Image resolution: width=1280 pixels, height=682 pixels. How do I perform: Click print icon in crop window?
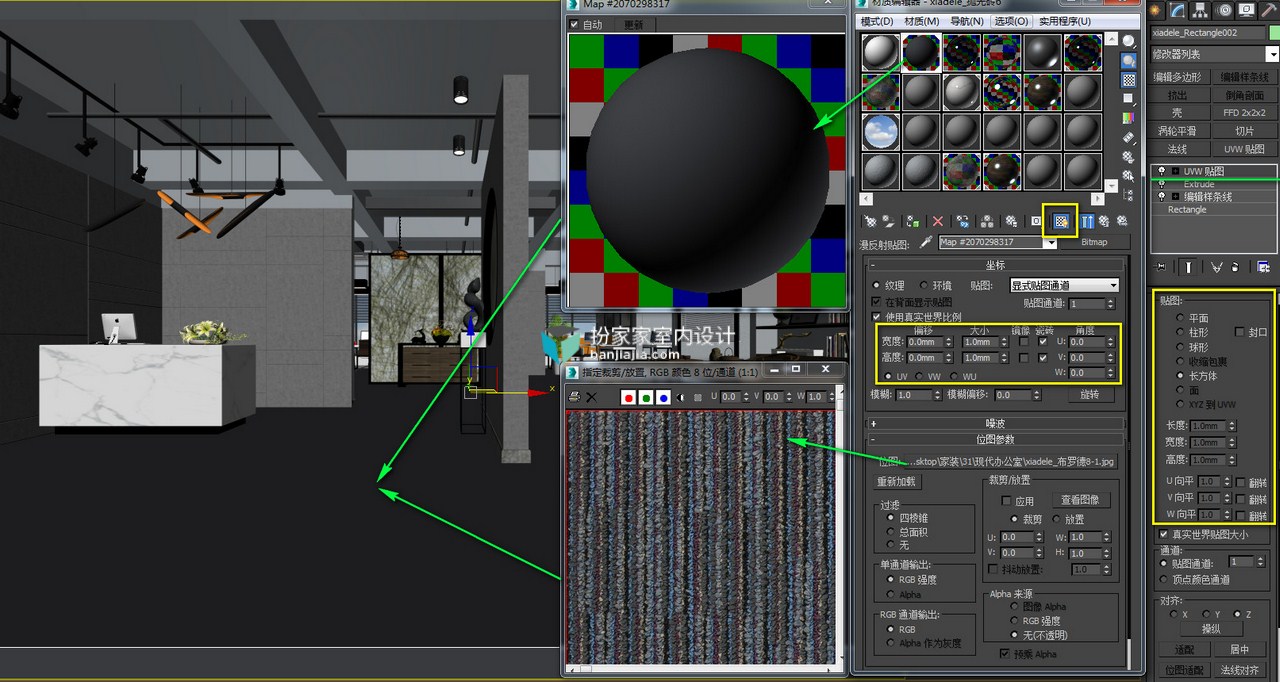pos(573,397)
